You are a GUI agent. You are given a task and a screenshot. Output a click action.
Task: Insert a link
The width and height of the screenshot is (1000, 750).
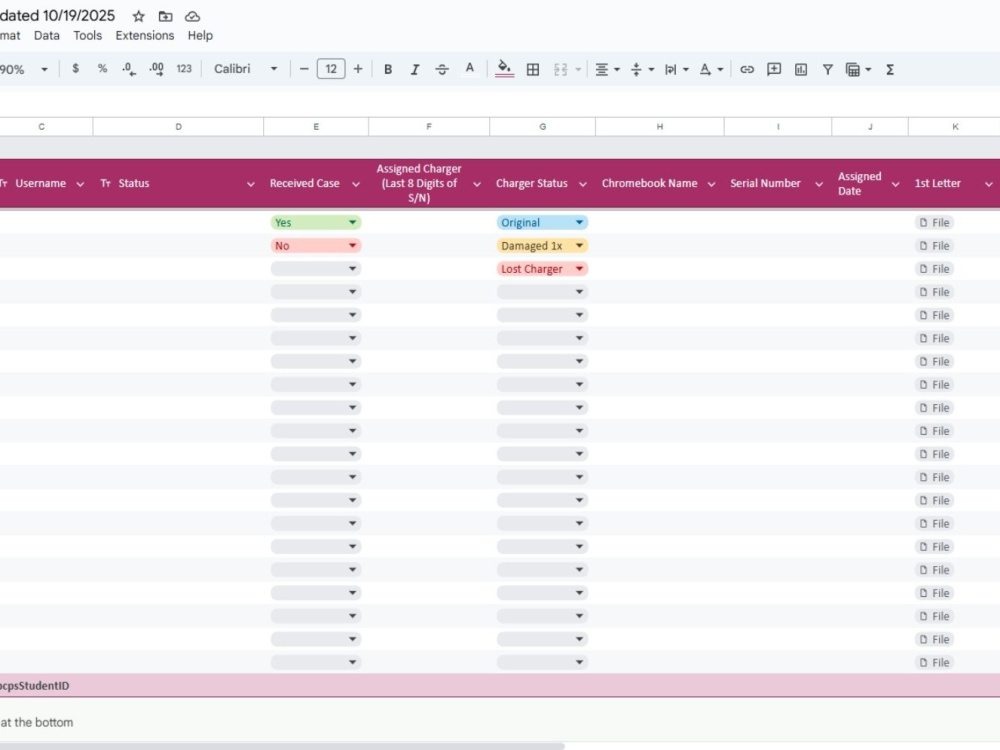click(747, 70)
